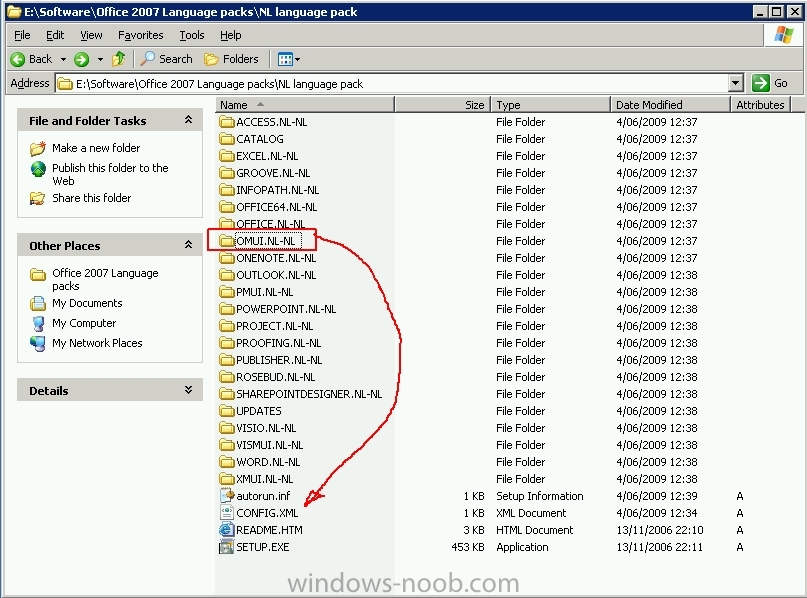807x598 pixels.
Task: Click Publish this folder to the Web
Action: 110,174
